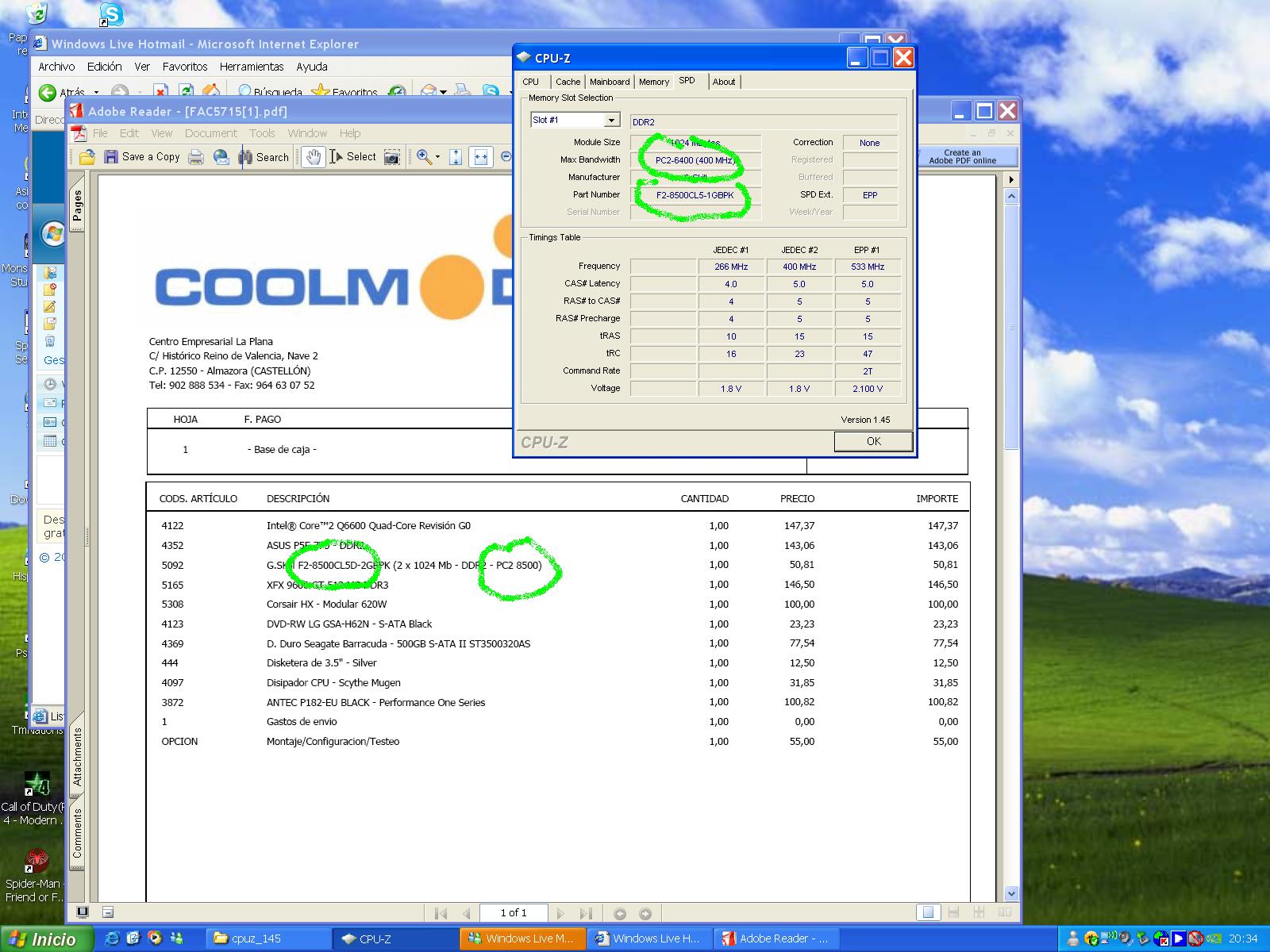Click the Back arrow in Internet Explorer

[48, 93]
